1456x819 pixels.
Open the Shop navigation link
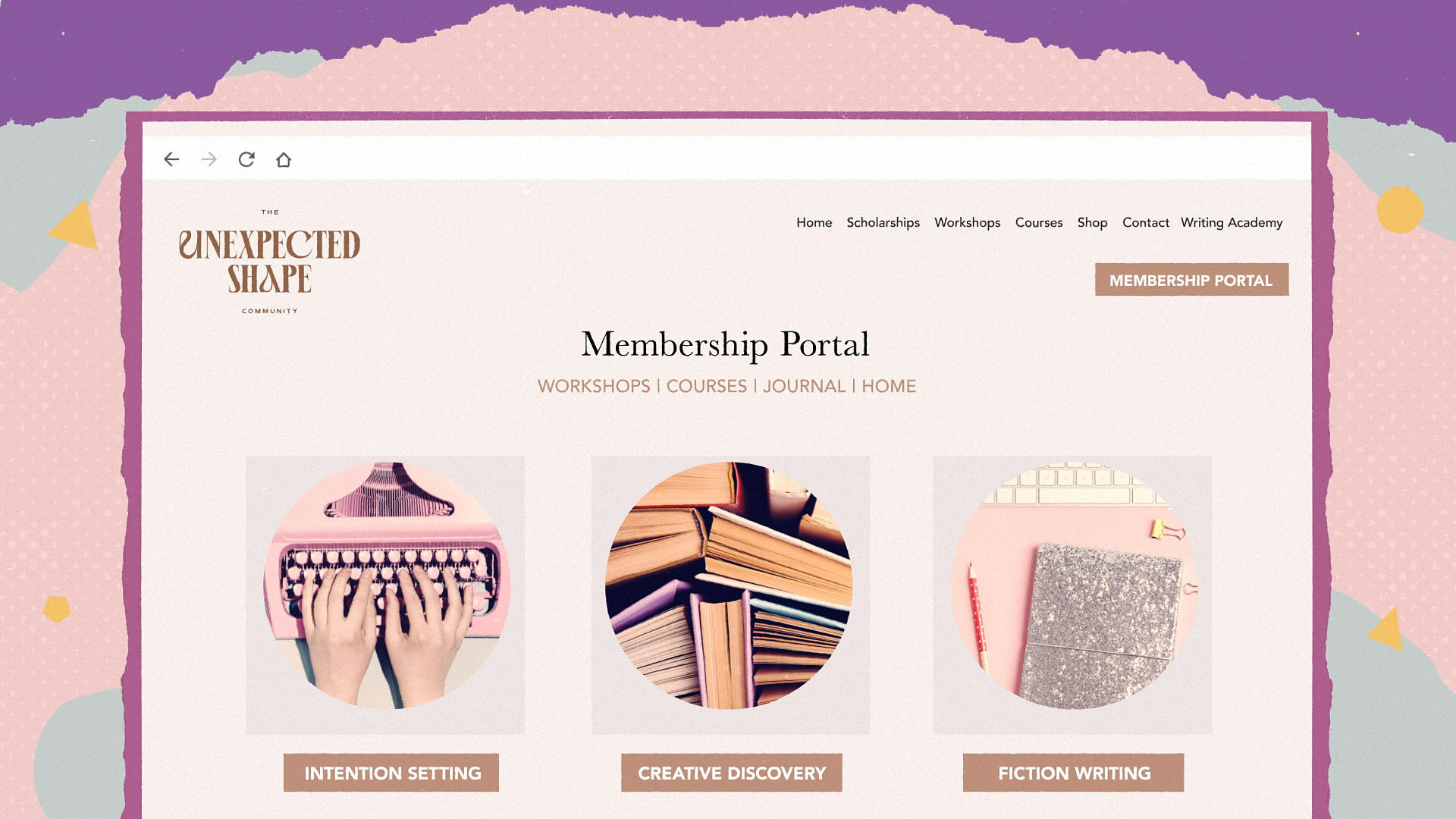coord(1092,222)
